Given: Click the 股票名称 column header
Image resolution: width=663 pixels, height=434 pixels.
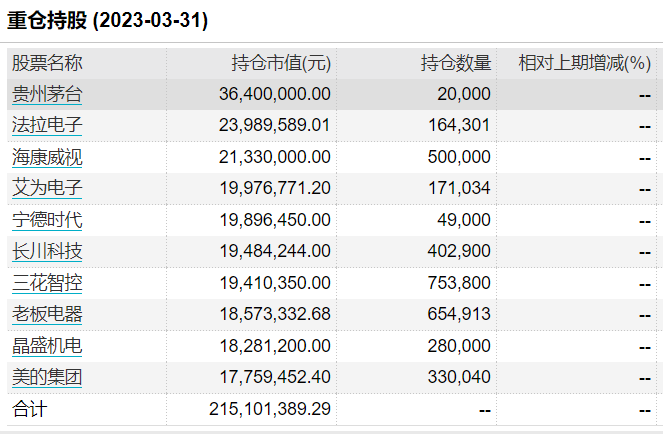Looking at the screenshot, I should [47, 63].
